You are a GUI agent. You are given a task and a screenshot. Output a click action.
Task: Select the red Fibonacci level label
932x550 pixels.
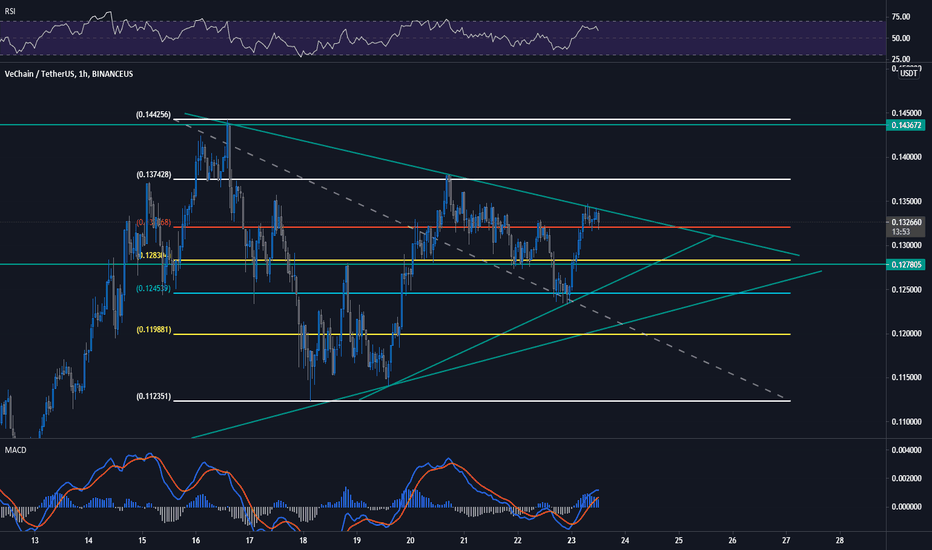pyautogui.click(x=153, y=222)
